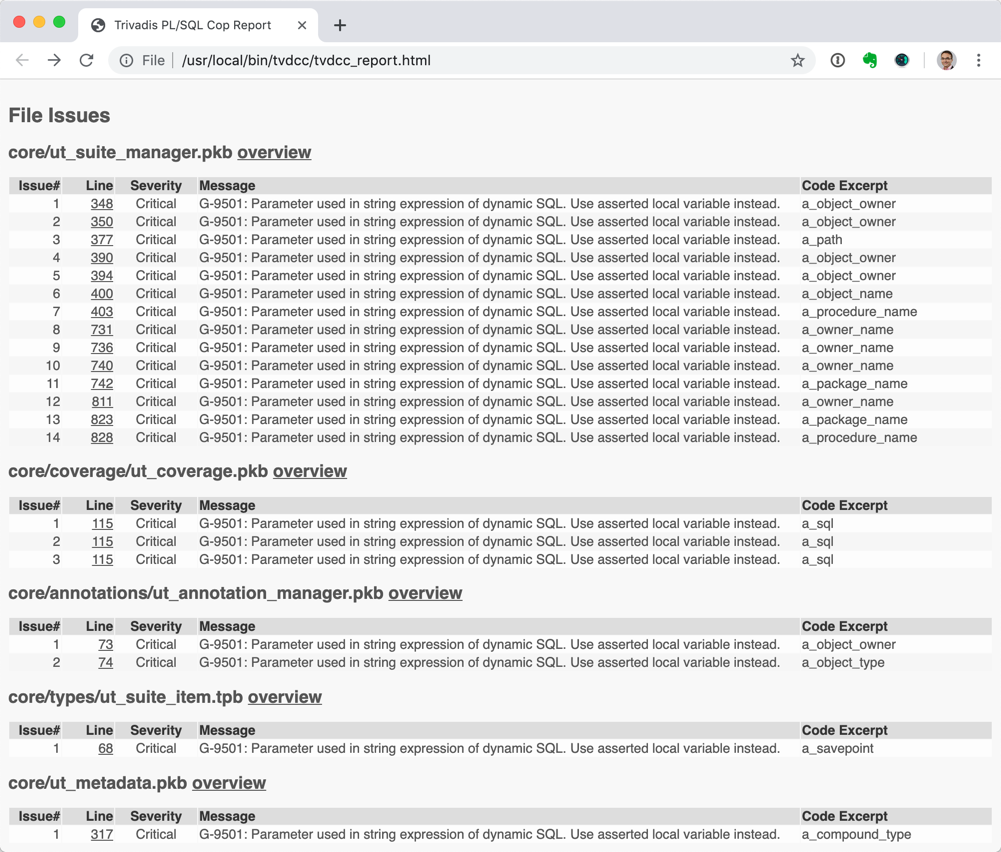Select a_package_name excerpt on line 823 row

854,419
